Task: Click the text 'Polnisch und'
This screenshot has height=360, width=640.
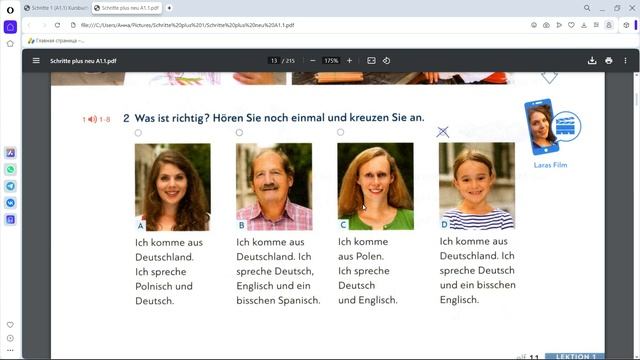Action: [164, 287]
